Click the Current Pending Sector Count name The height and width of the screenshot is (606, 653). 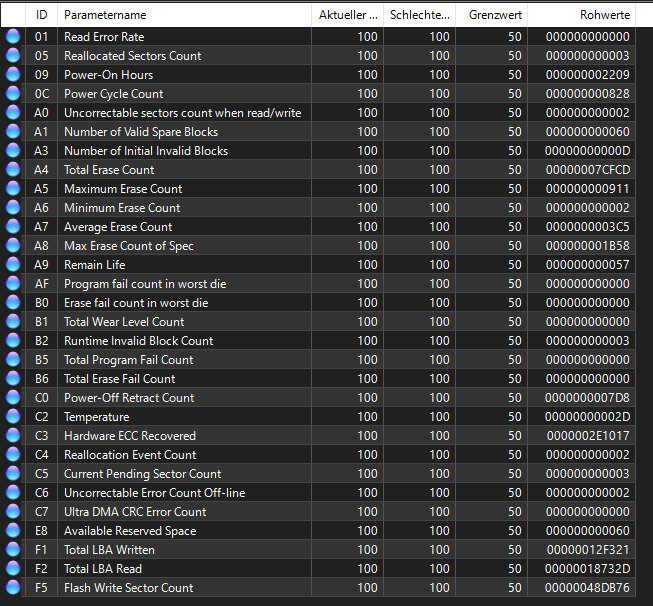pyautogui.click(x=142, y=474)
